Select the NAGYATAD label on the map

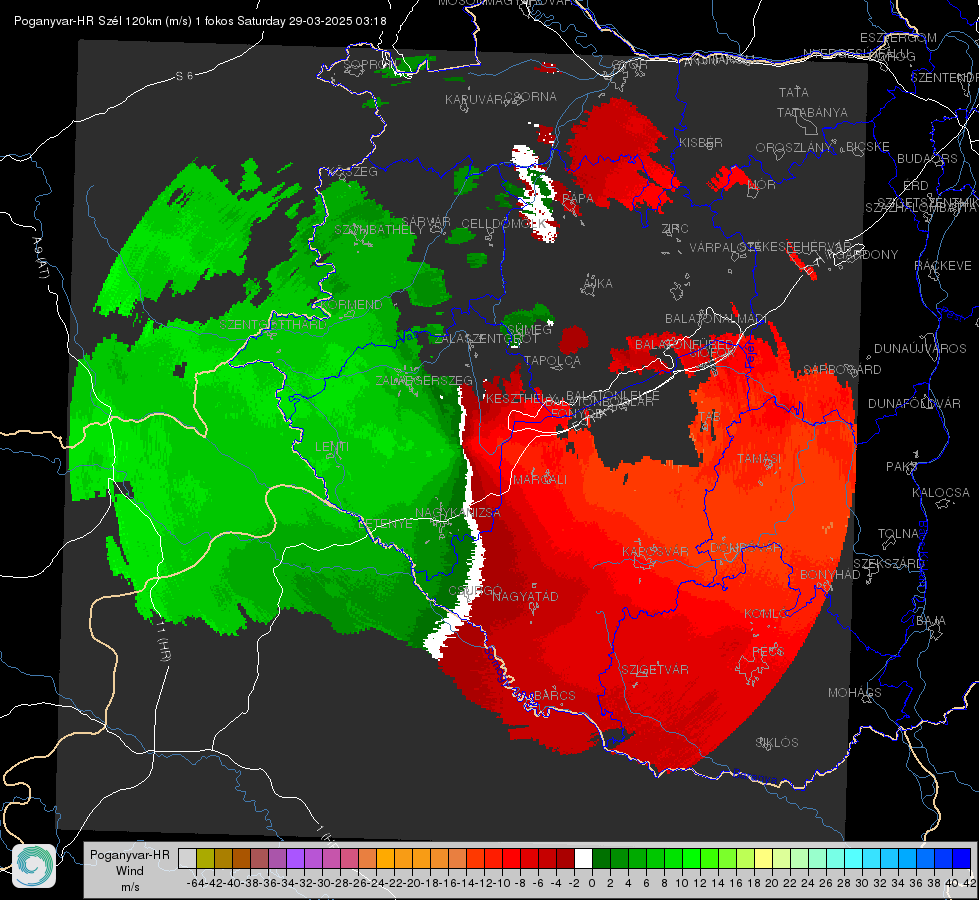click(x=525, y=596)
